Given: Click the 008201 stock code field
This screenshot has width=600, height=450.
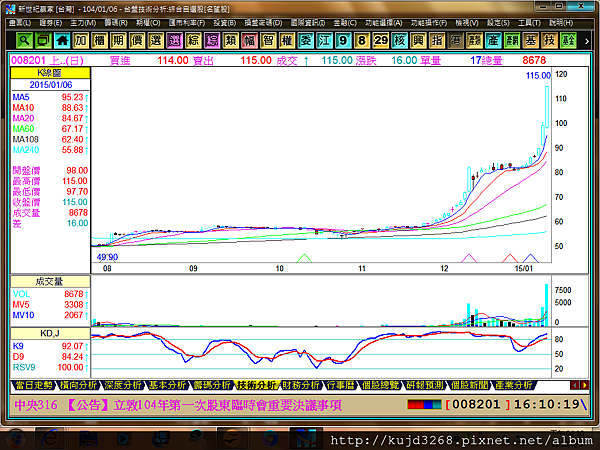Looking at the screenshot, I should click(28, 60).
